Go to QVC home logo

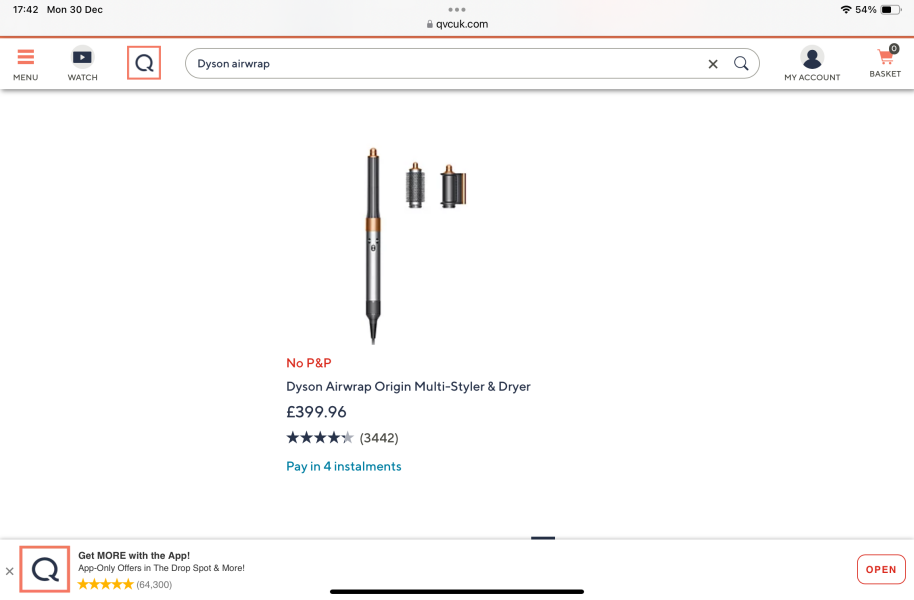[144, 63]
